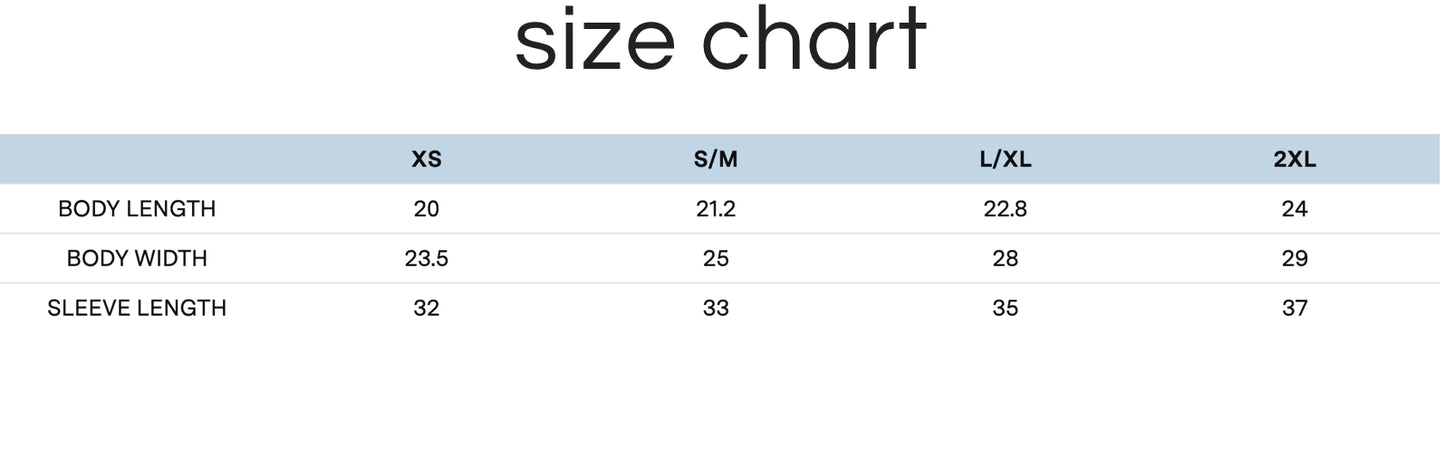Click XS body width value 23.5
This screenshot has height=460, width=1445.
[426, 258]
